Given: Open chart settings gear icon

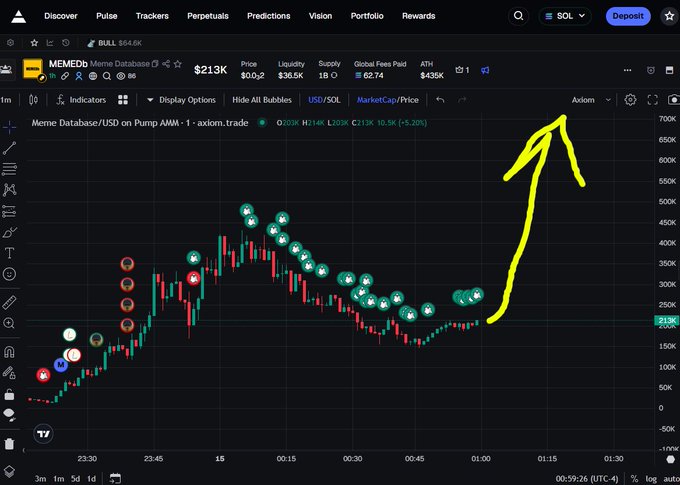Looking at the screenshot, I should [x=630, y=100].
